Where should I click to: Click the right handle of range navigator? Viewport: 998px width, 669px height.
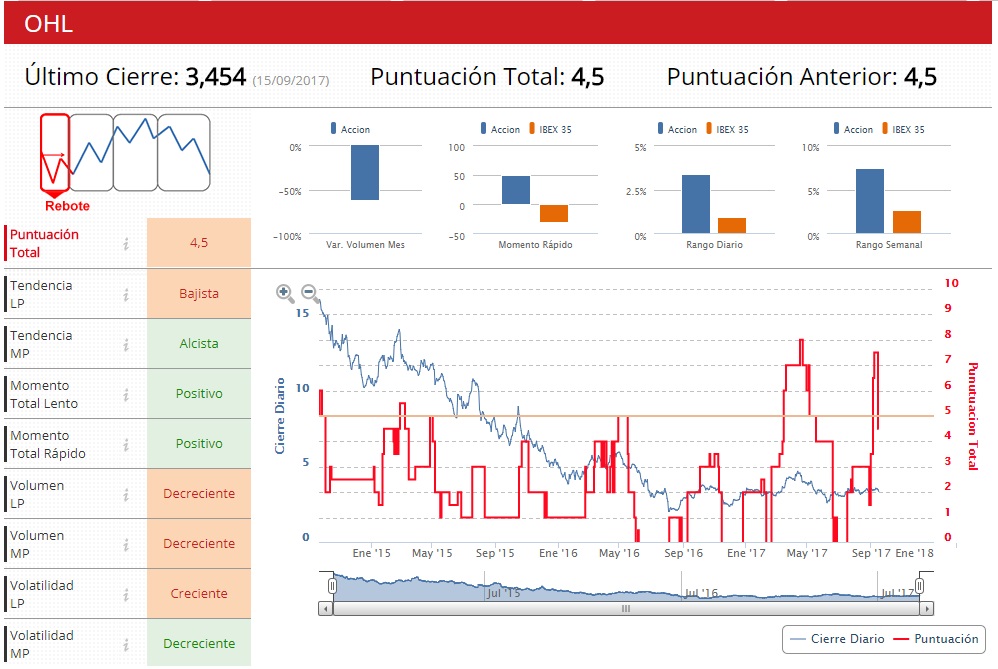pyautogui.click(x=919, y=586)
